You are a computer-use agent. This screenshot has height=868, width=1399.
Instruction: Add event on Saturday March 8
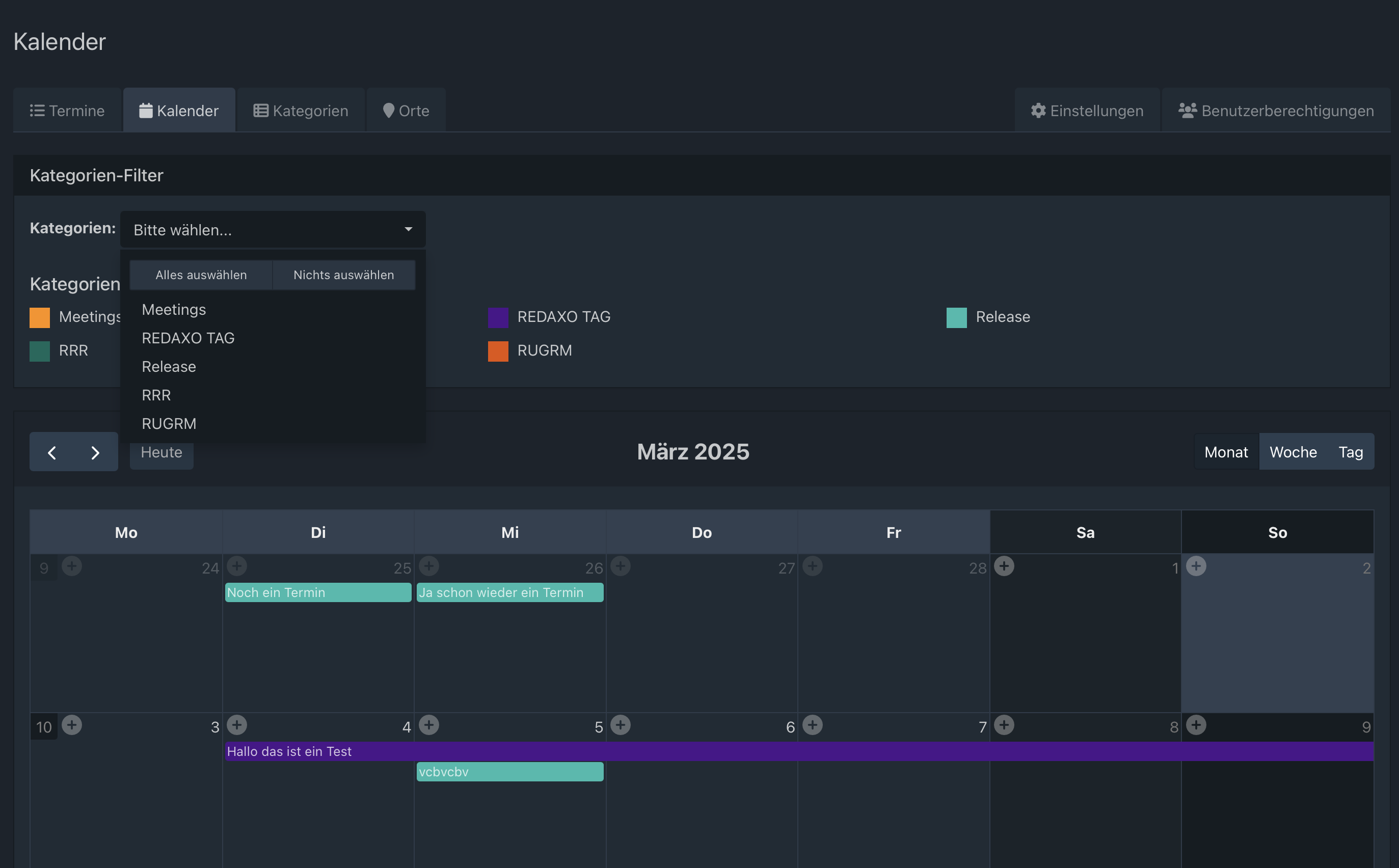tap(1004, 725)
